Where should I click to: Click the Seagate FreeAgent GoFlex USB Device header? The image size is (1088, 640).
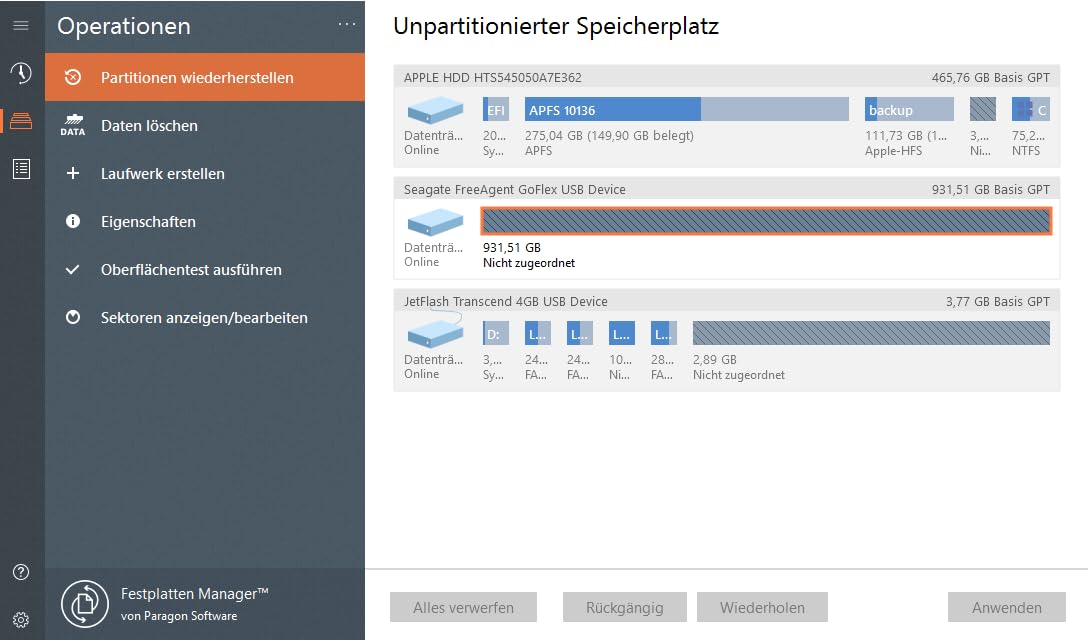pos(515,190)
